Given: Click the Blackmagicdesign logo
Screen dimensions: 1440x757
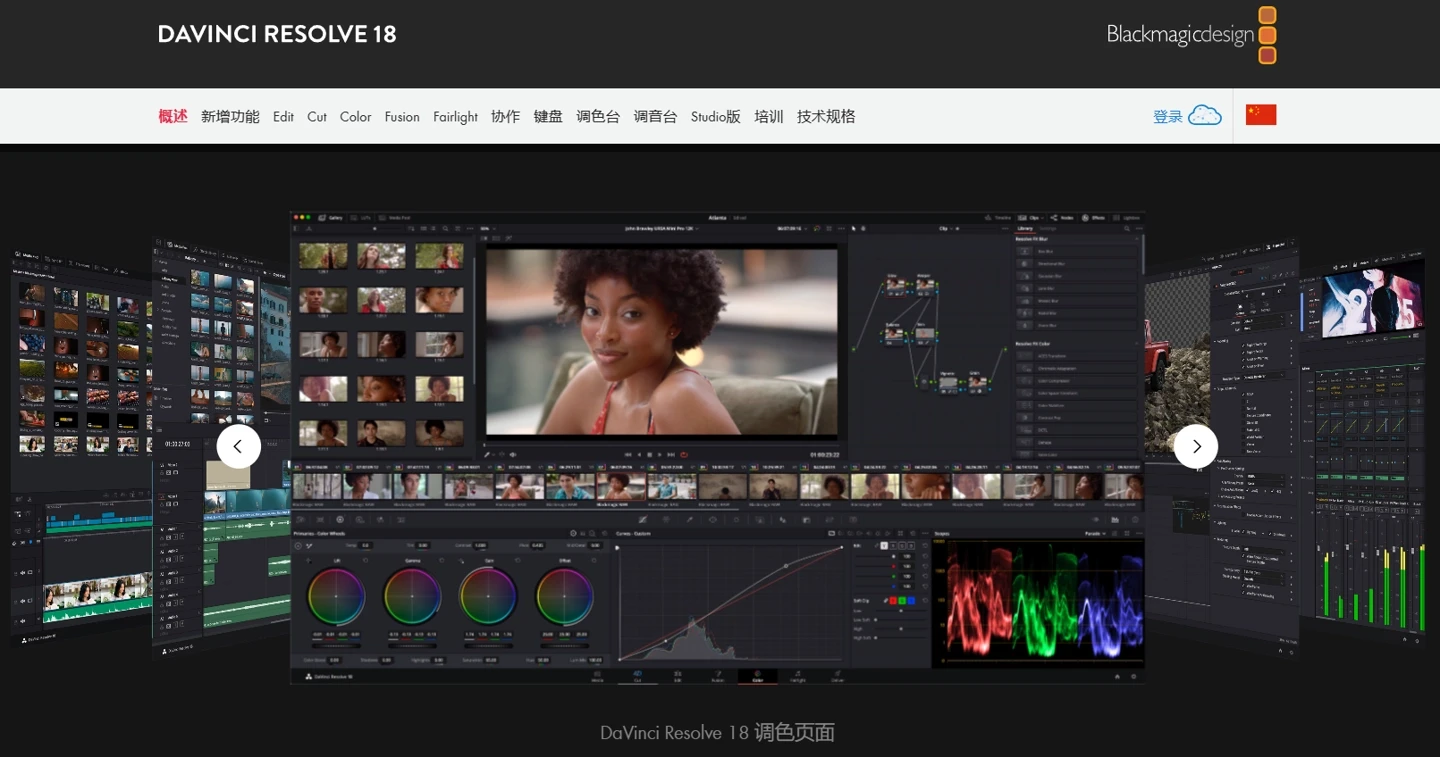Looking at the screenshot, I should coord(1191,35).
